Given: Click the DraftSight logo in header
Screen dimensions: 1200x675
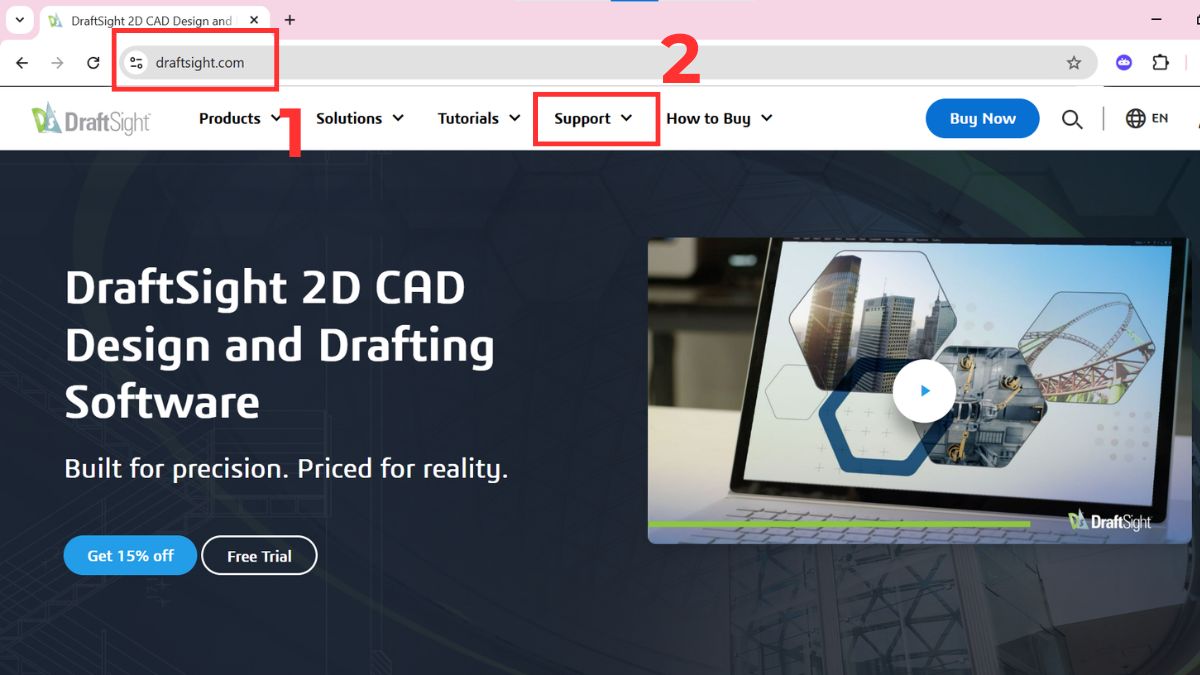Looking at the screenshot, I should tap(91, 119).
